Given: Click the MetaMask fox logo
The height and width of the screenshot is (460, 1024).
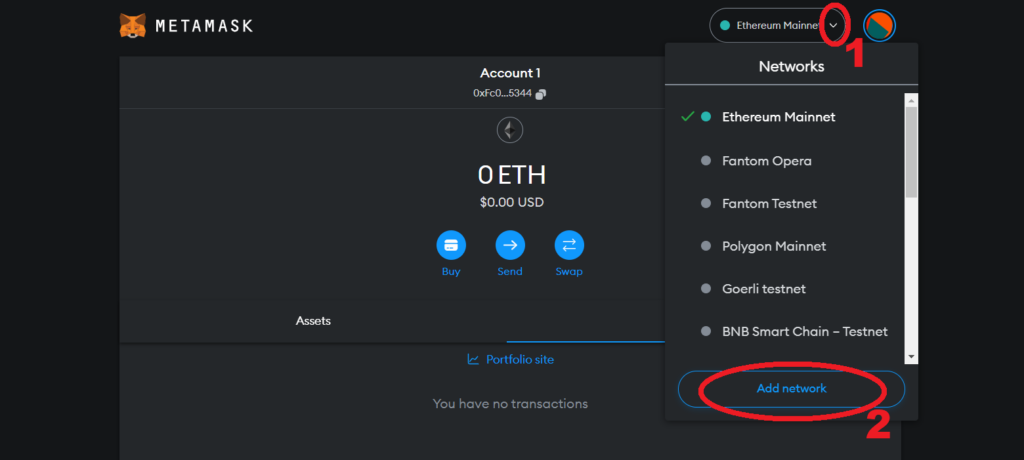Looking at the screenshot, I should tap(133, 25).
